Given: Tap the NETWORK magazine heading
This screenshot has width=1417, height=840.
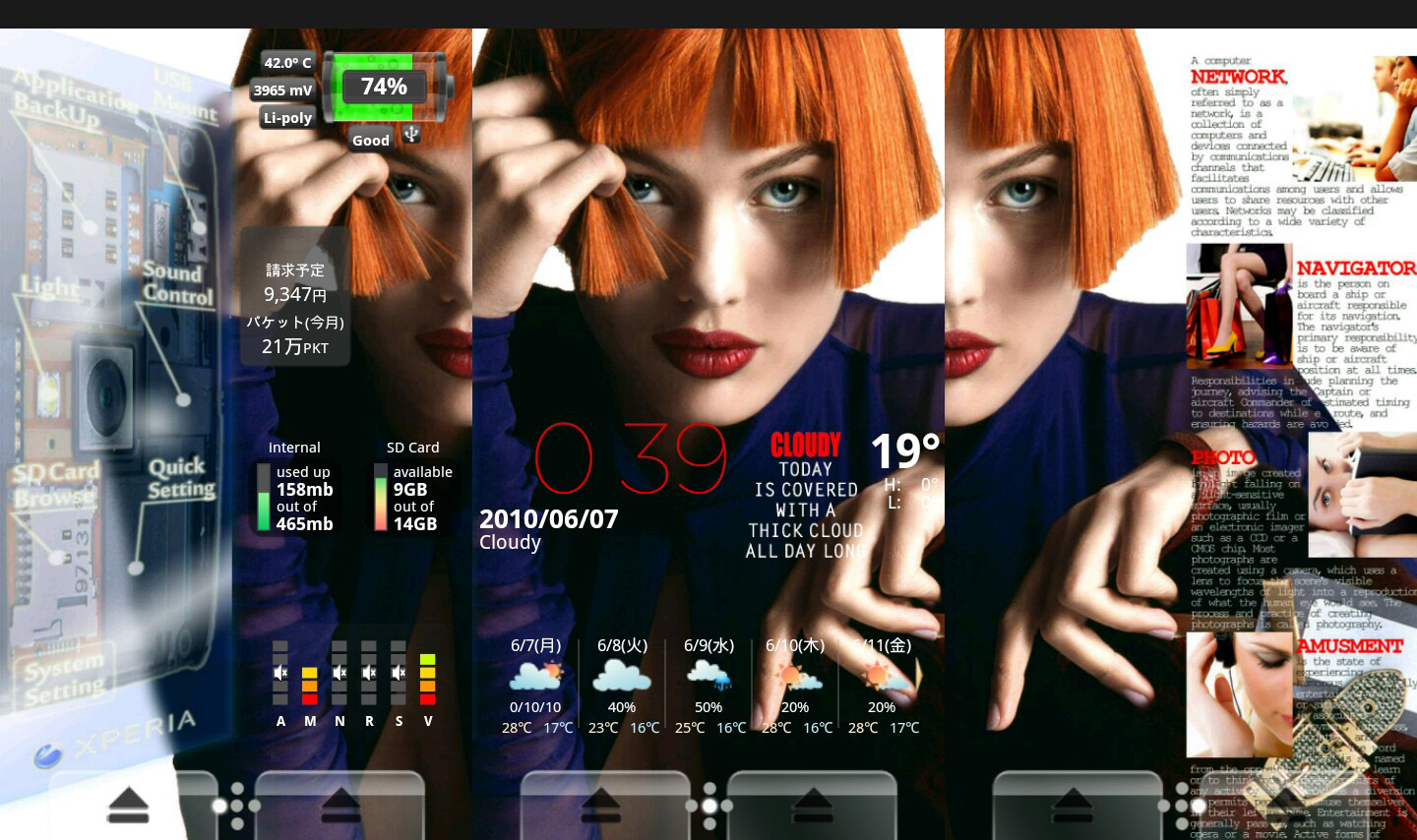Looking at the screenshot, I should 1239,77.
